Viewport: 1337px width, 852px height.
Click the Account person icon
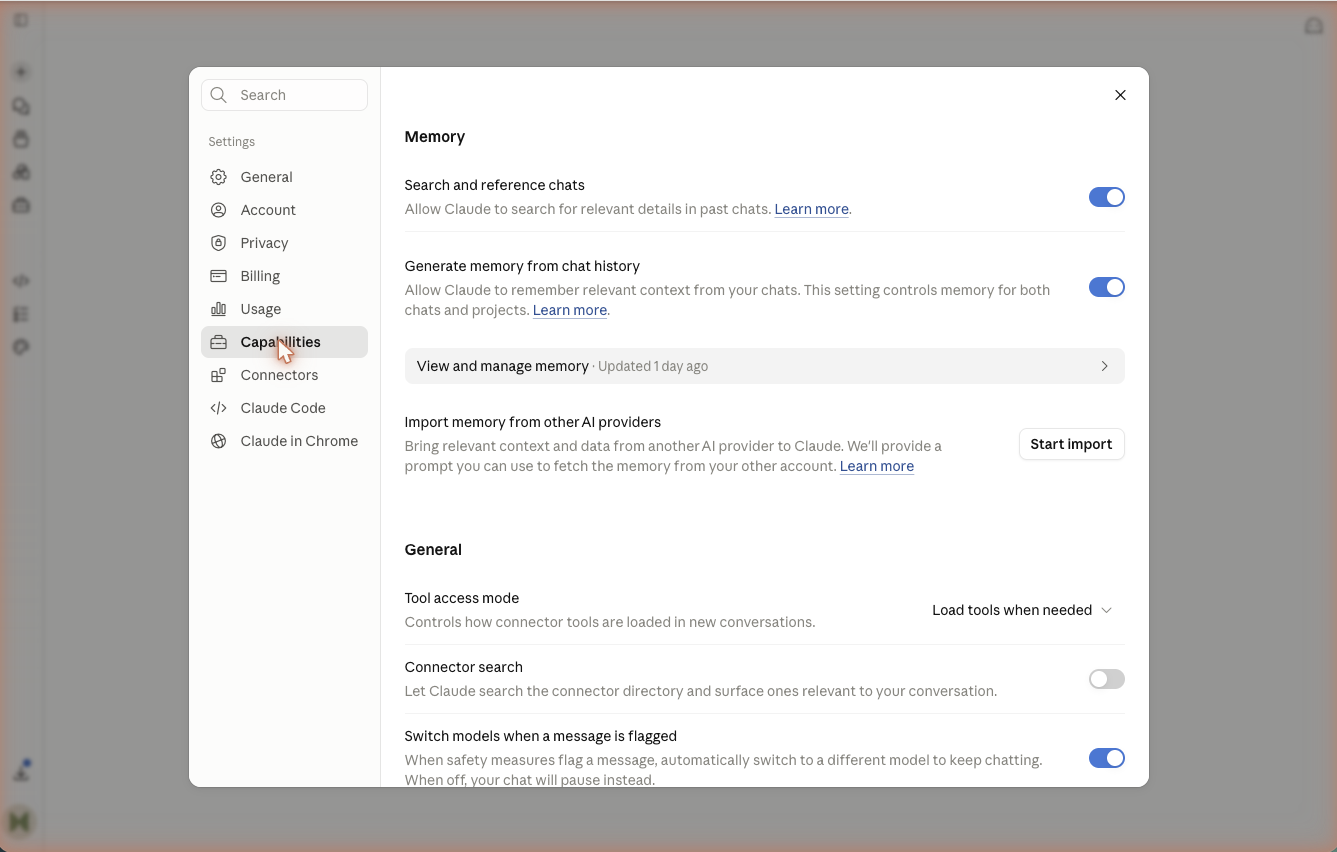click(x=218, y=210)
